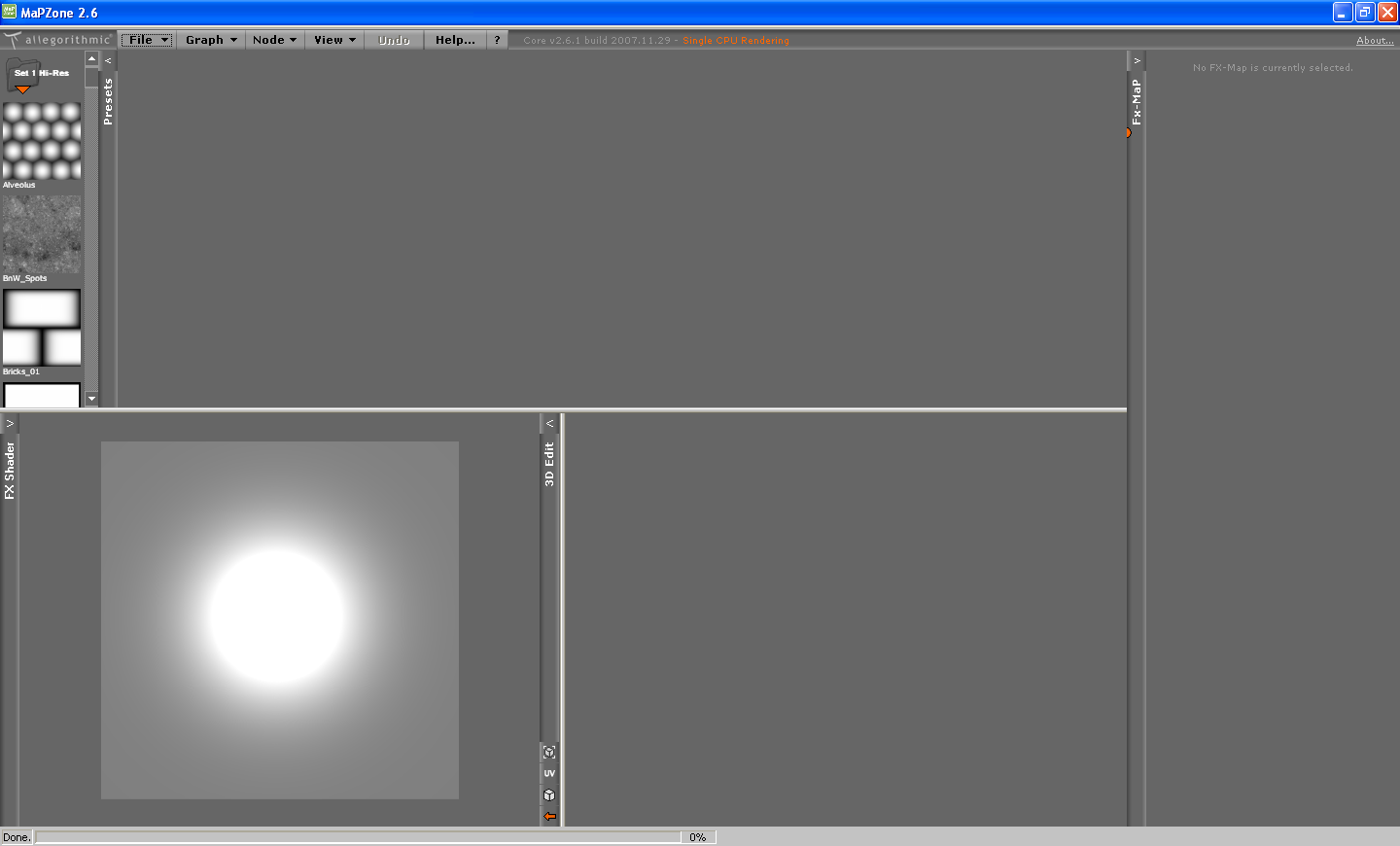Click the About... link

(x=1375, y=41)
